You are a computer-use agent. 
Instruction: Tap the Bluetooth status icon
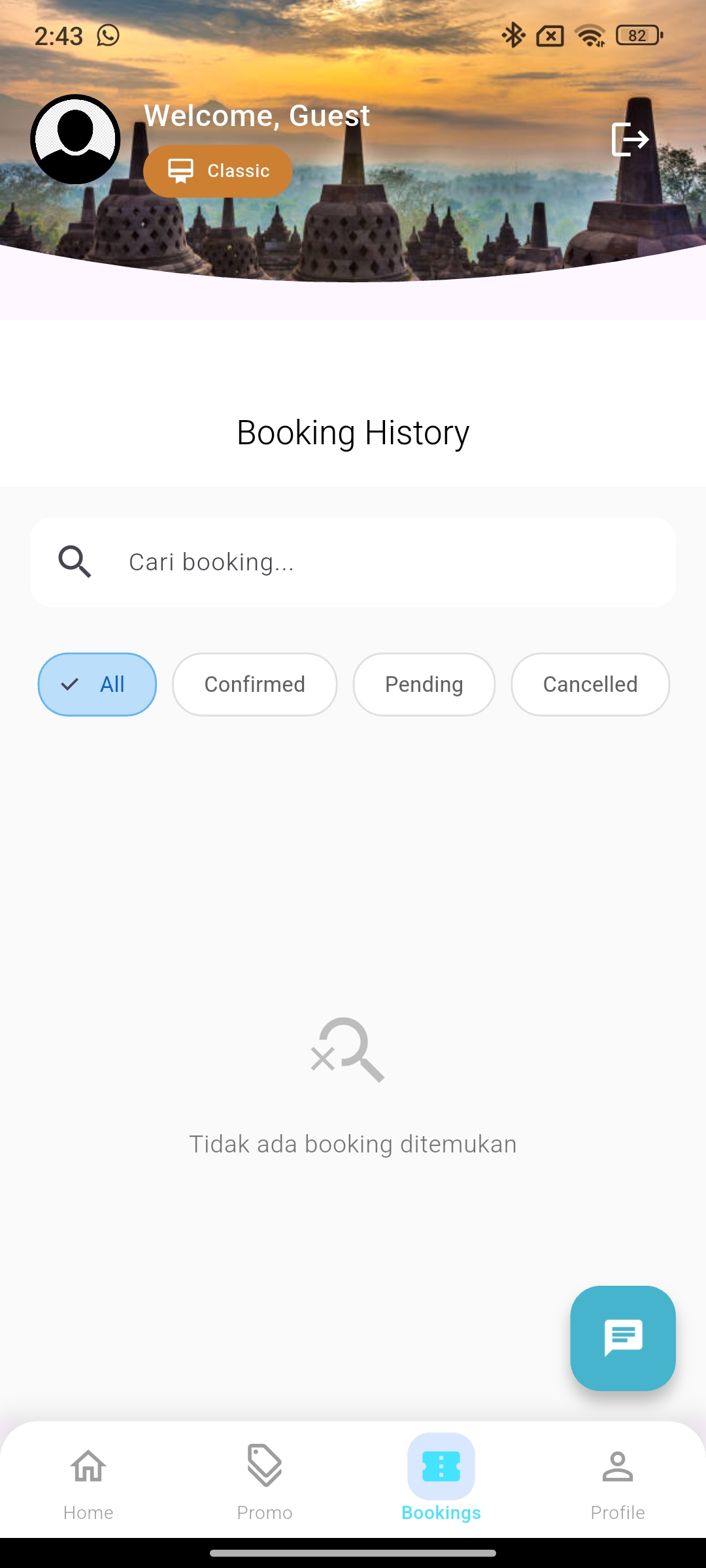[513, 35]
